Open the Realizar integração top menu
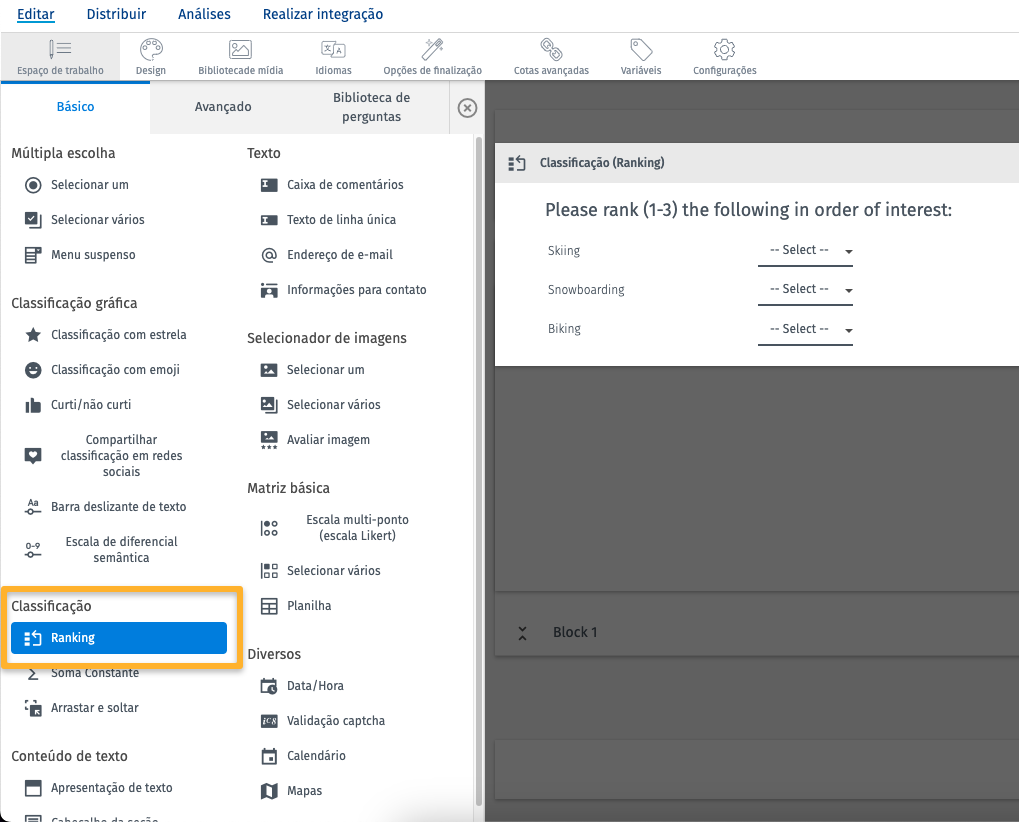The image size is (1019, 822). pyautogui.click(x=323, y=14)
